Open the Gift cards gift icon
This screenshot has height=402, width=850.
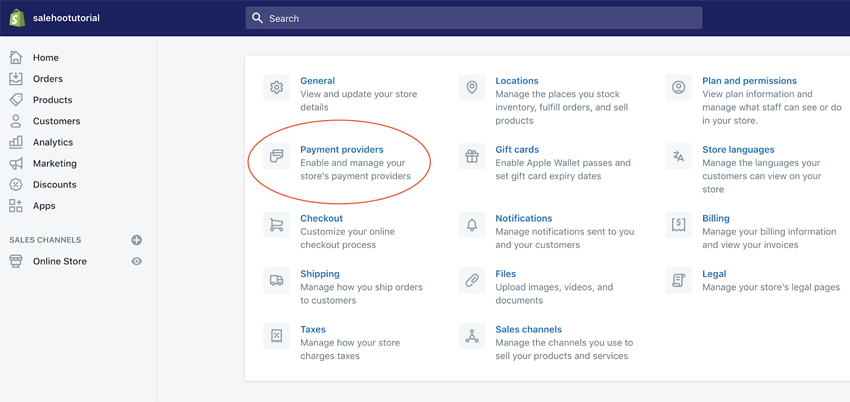click(472, 156)
